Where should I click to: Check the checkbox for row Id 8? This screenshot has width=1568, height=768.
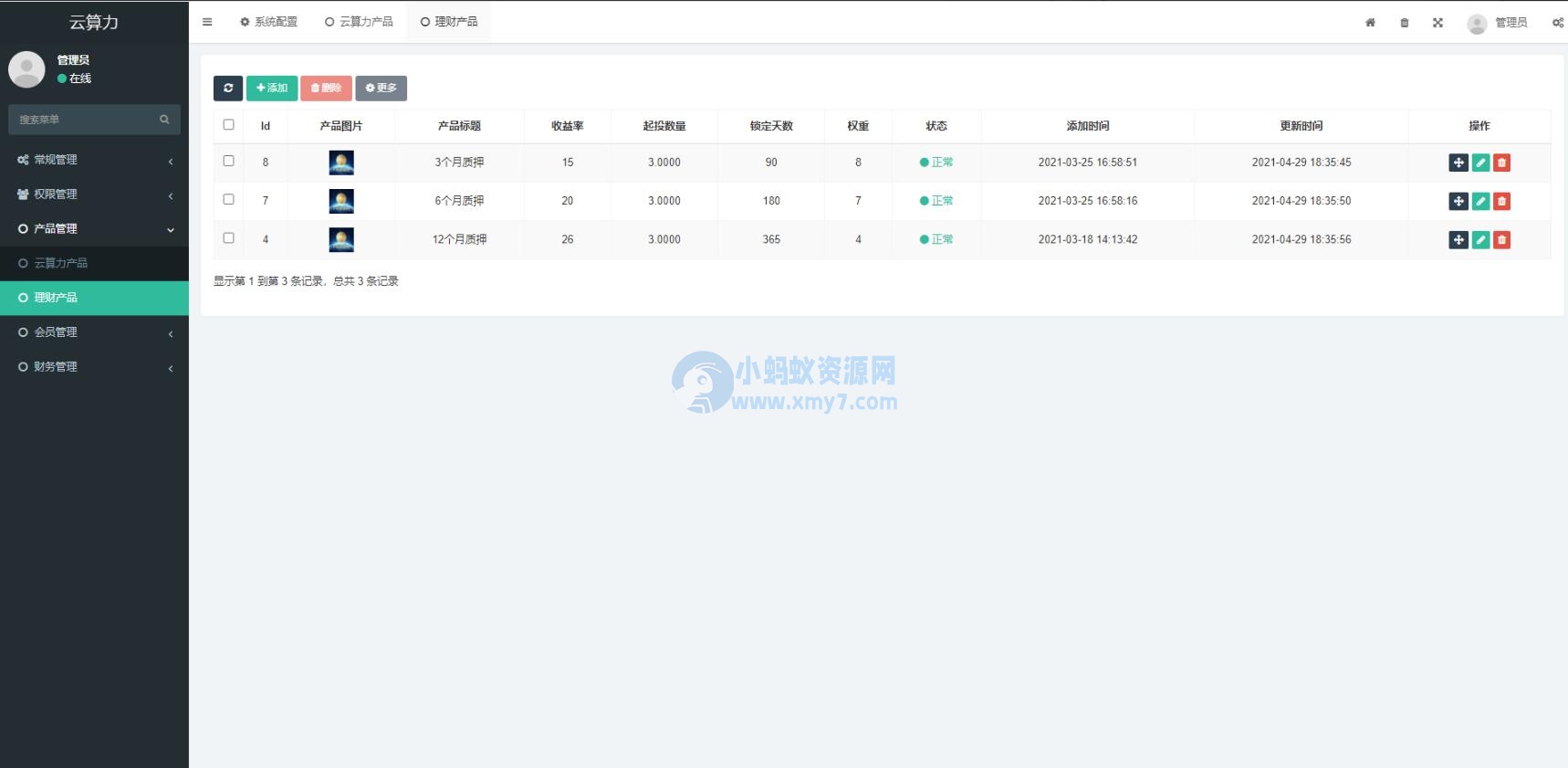[x=228, y=161]
